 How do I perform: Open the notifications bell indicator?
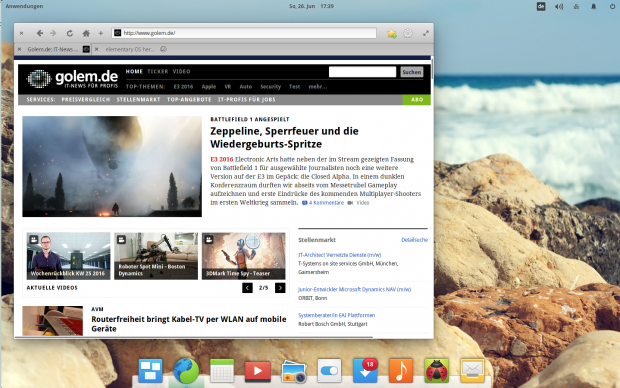tap(594, 6)
